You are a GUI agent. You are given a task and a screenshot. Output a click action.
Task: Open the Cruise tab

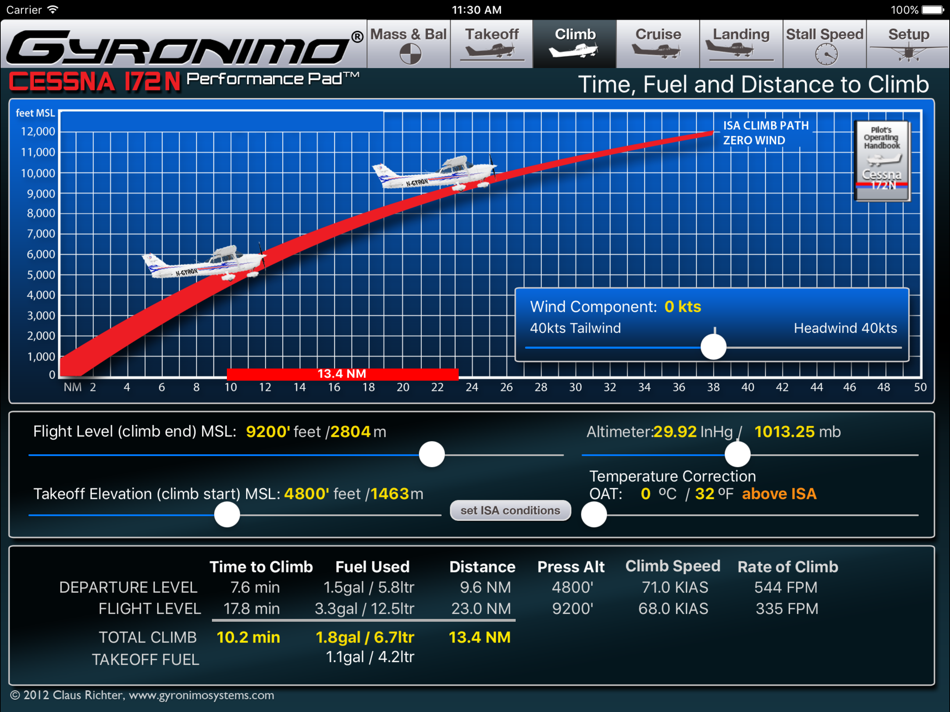[x=658, y=44]
